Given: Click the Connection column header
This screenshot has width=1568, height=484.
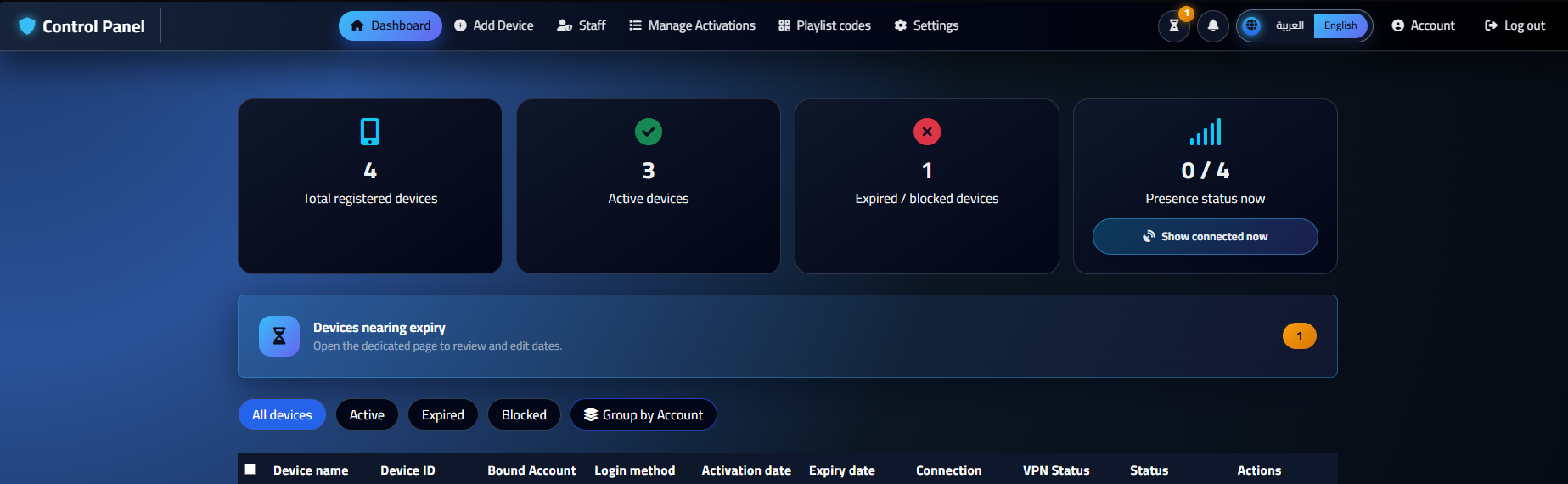Looking at the screenshot, I should tap(949, 470).
